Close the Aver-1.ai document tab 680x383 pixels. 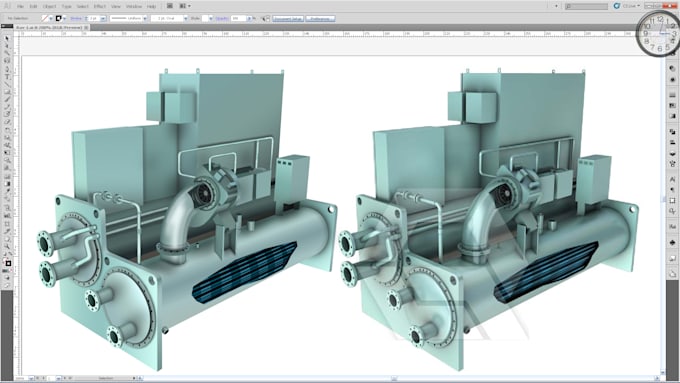(x=86, y=27)
